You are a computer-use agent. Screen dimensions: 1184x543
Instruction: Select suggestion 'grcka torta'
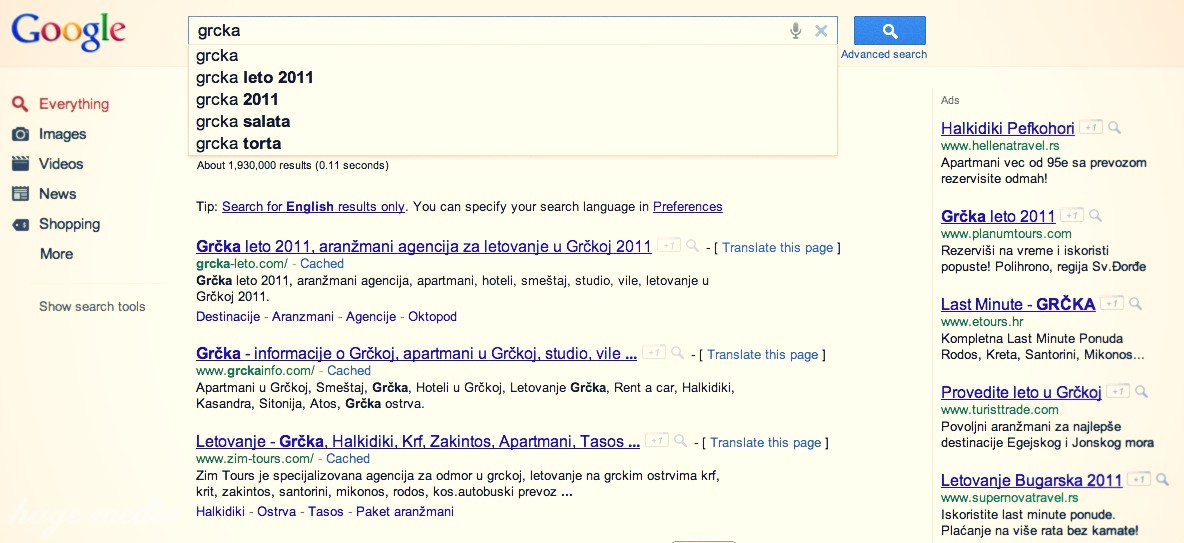click(513, 143)
